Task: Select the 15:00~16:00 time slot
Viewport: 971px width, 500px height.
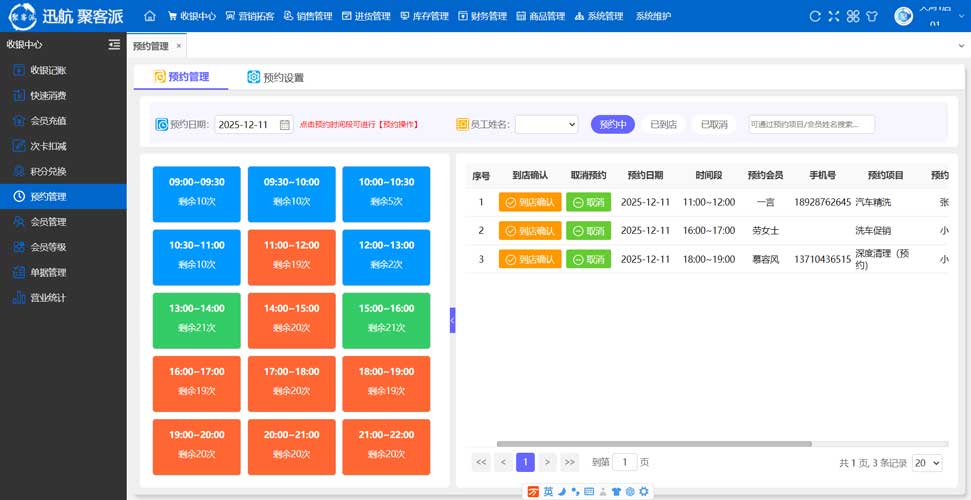Action: pos(386,320)
